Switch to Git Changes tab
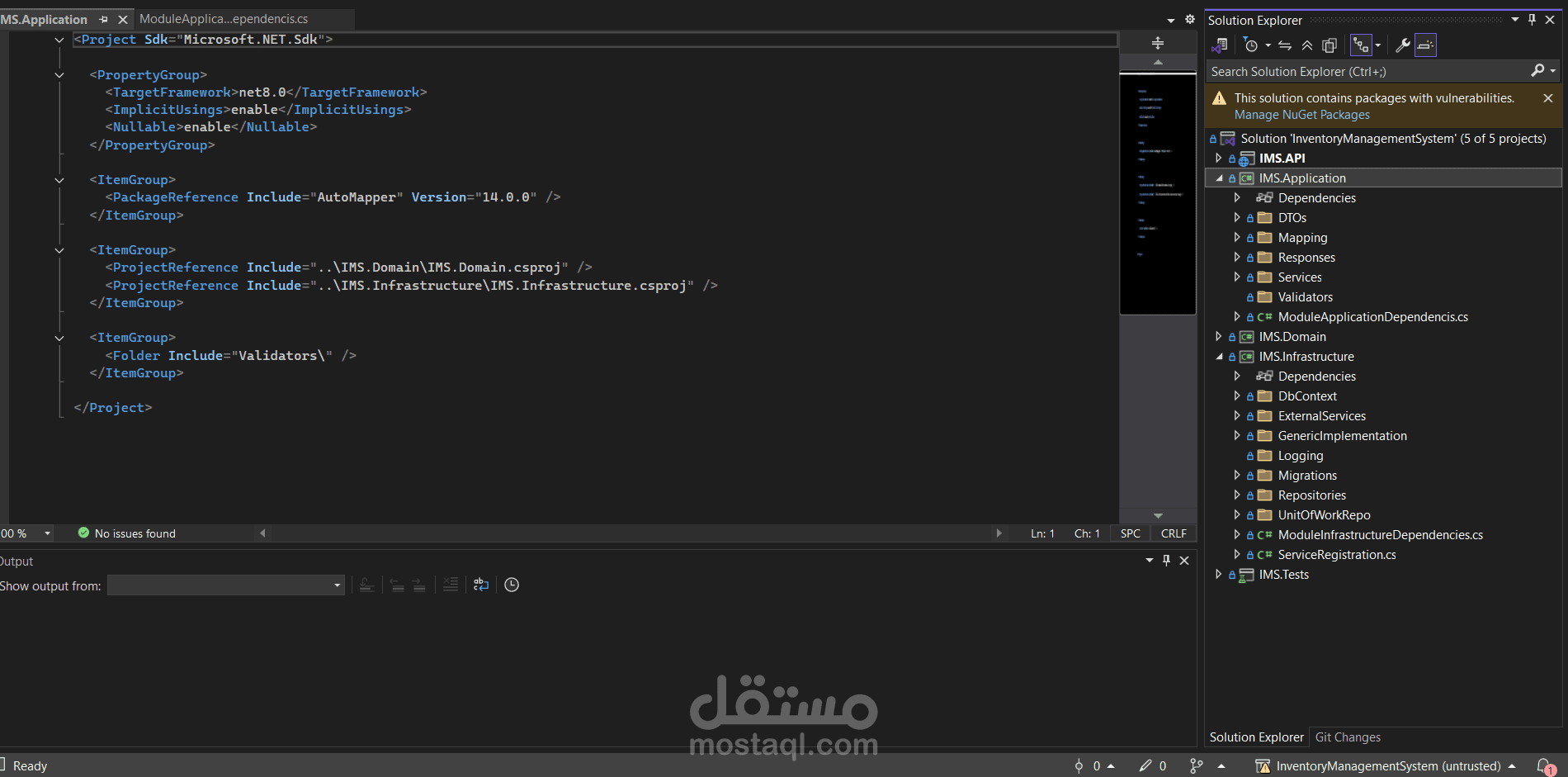Image resolution: width=1568 pixels, height=777 pixels. (x=1348, y=737)
